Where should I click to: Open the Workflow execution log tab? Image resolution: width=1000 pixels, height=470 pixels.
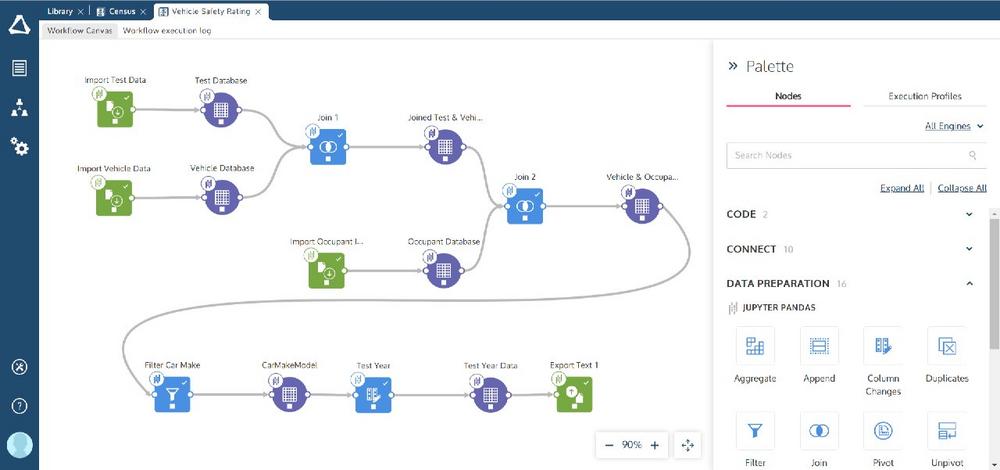pos(166,31)
